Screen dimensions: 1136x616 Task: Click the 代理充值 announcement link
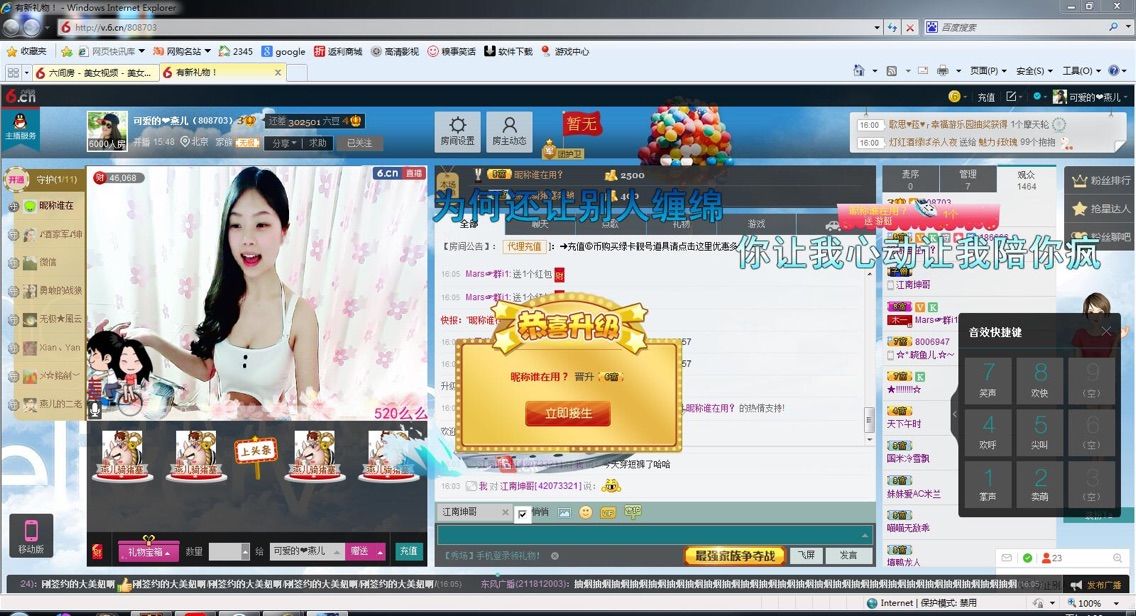[524, 246]
